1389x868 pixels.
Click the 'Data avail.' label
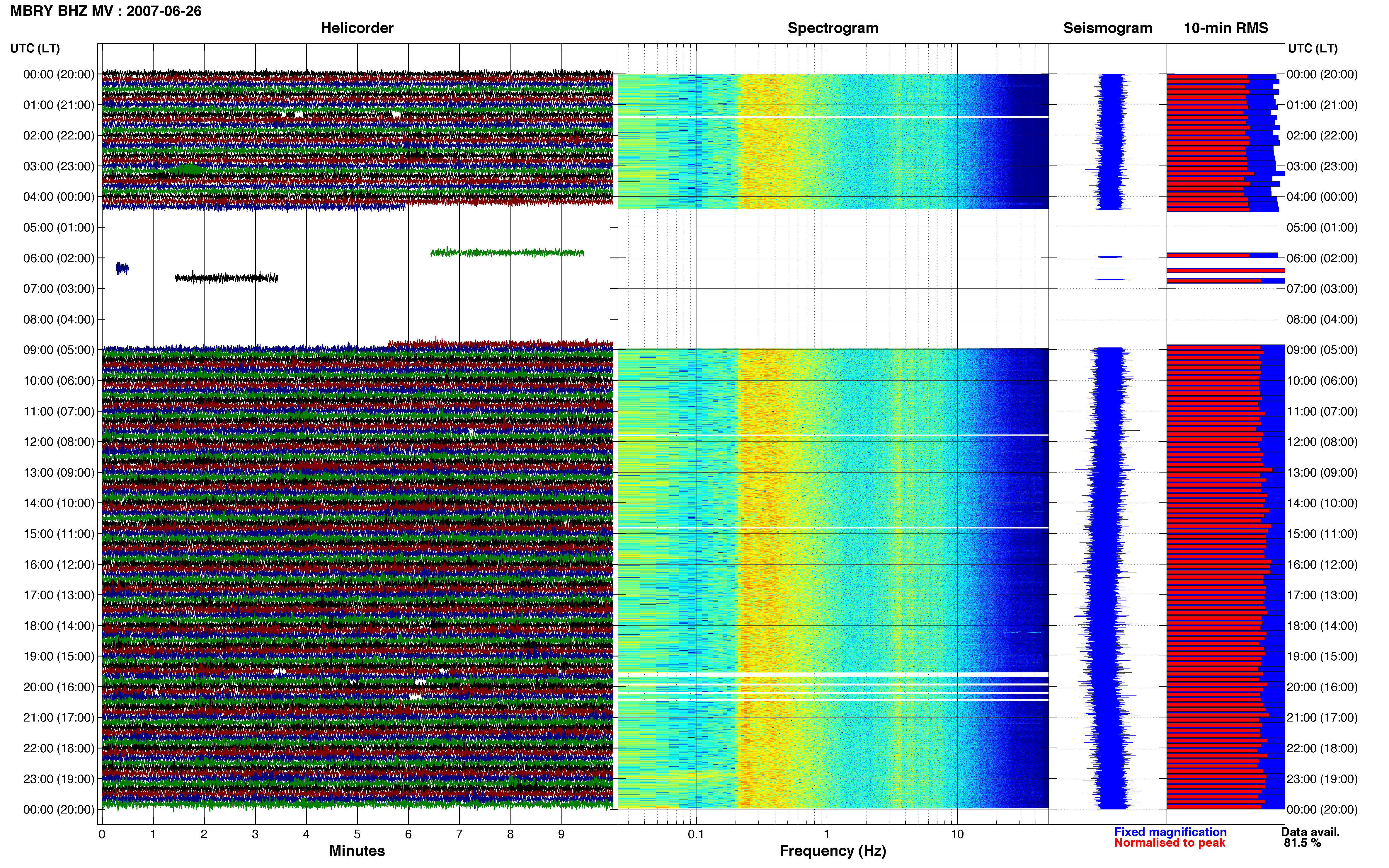point(1310,832)
